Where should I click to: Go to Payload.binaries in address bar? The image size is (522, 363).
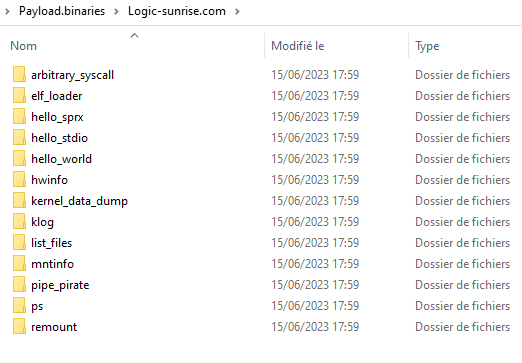pyautogui.click(x=62, y=11)
